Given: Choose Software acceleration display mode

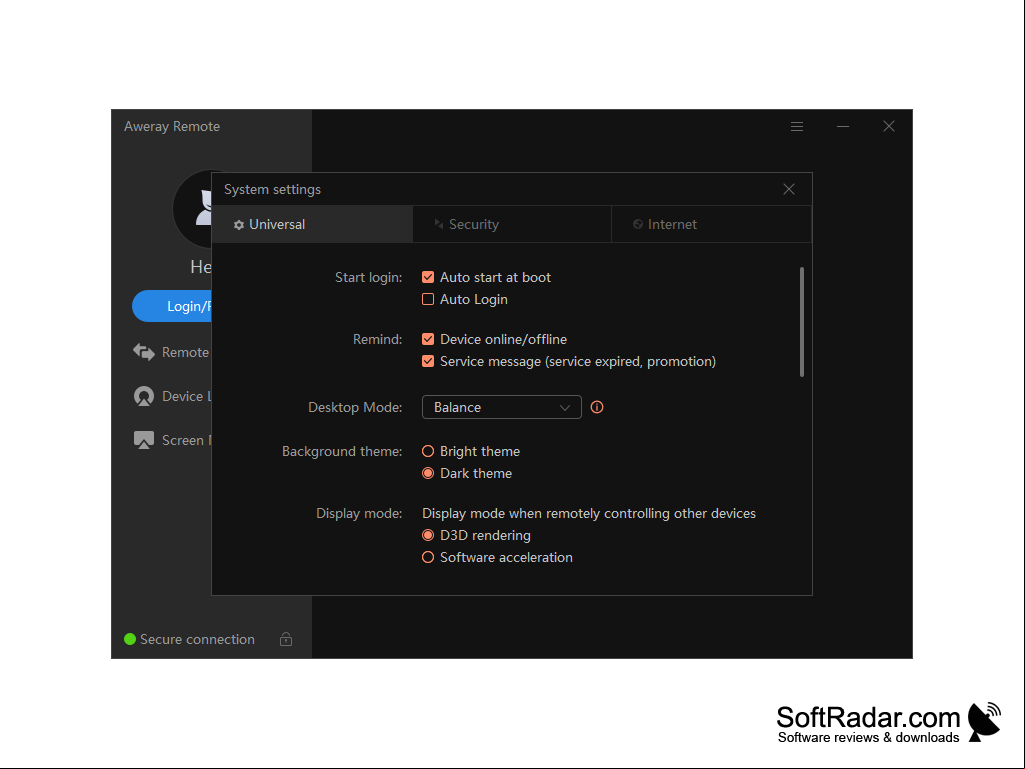Looking at the screenshot, I should tap(428, 558).
